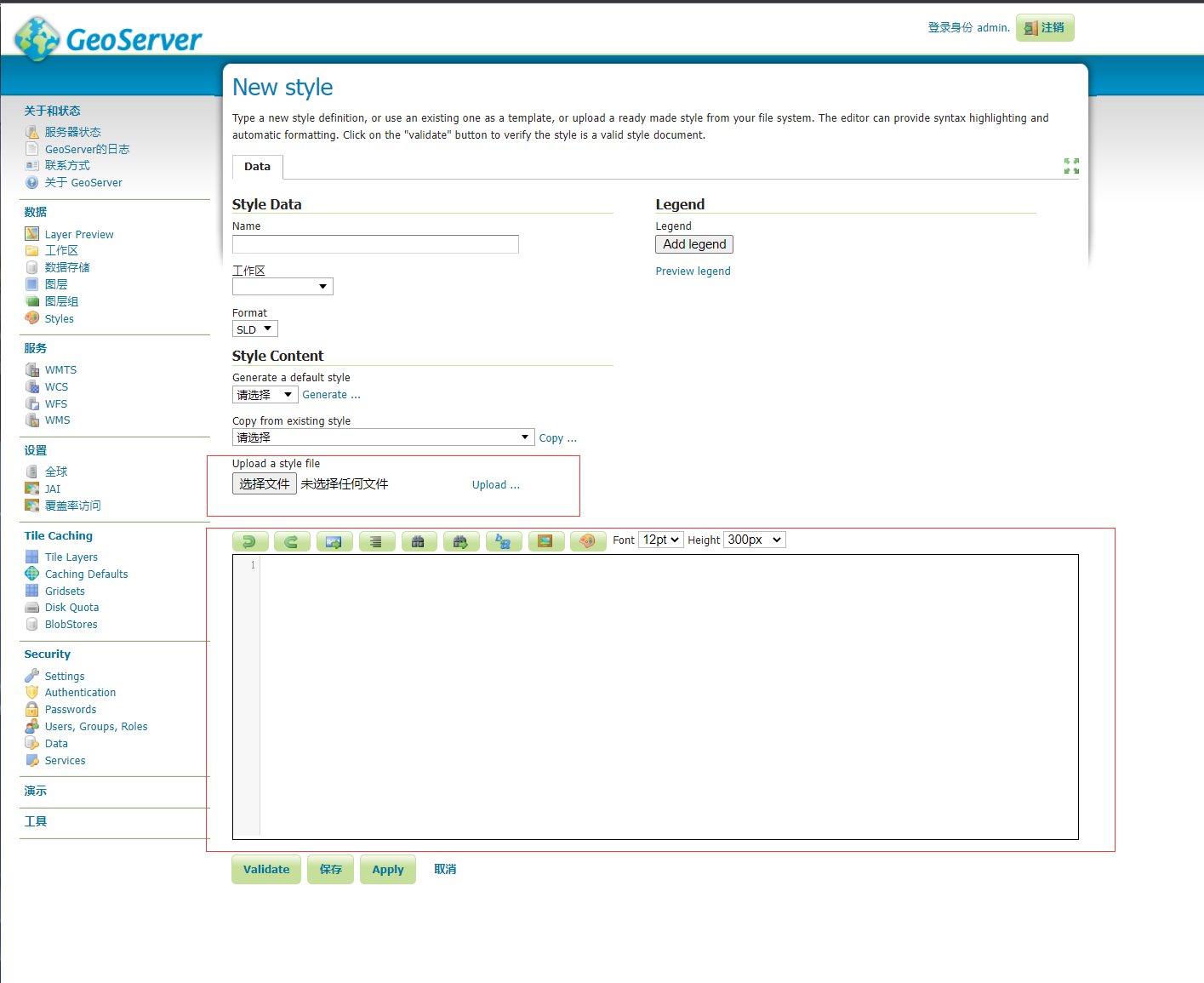Toggle fullscreen editor icon at top right
This screenshot has height=983, width=1204.
tap(1071, 166)
